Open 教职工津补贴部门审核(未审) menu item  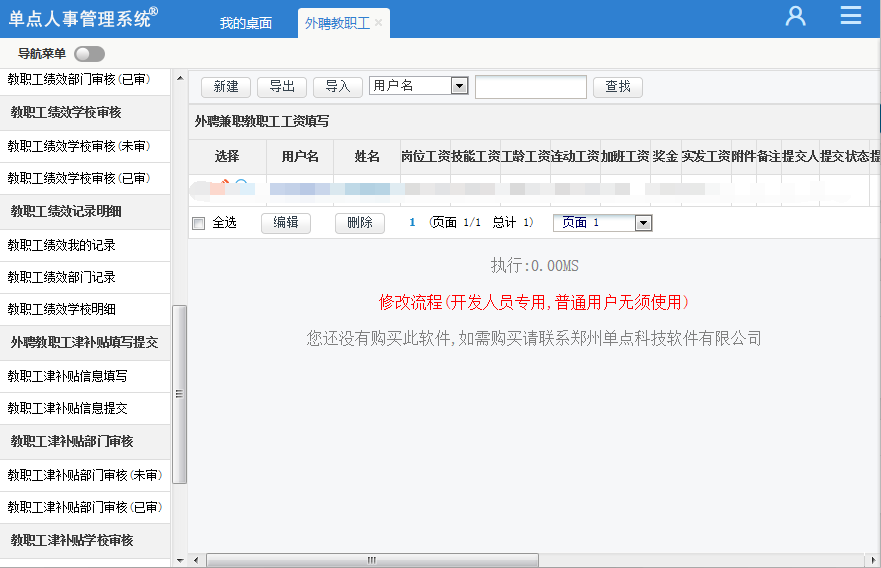click(x=85, y=475)
